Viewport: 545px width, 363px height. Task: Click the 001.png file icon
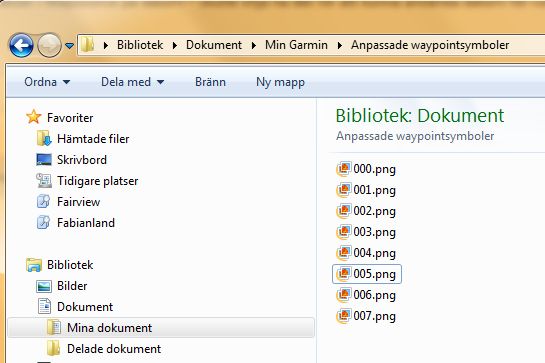343,190
